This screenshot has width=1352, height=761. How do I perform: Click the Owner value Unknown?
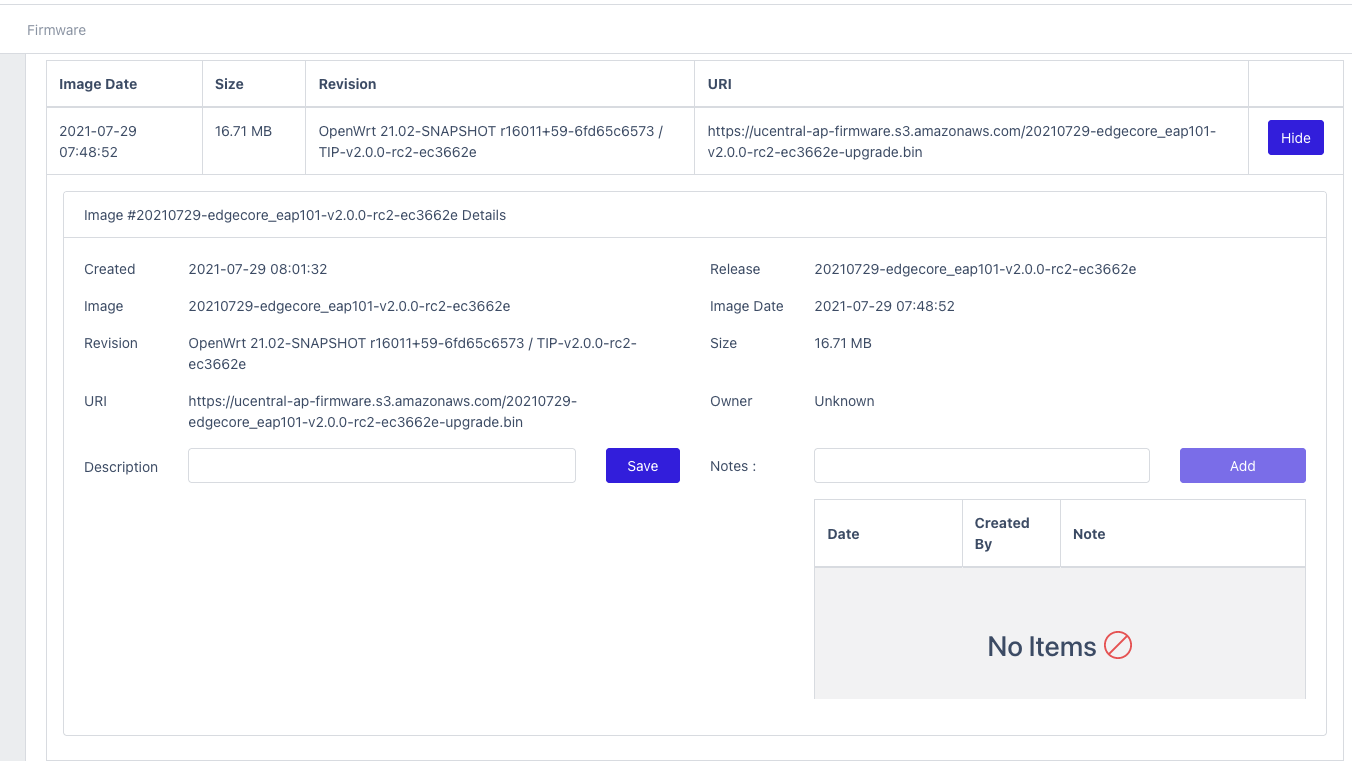(x=844, y=401)
